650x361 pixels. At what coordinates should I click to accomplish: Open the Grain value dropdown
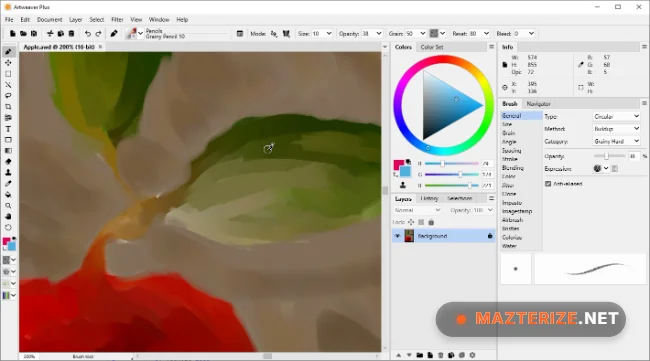coord(423,34)
